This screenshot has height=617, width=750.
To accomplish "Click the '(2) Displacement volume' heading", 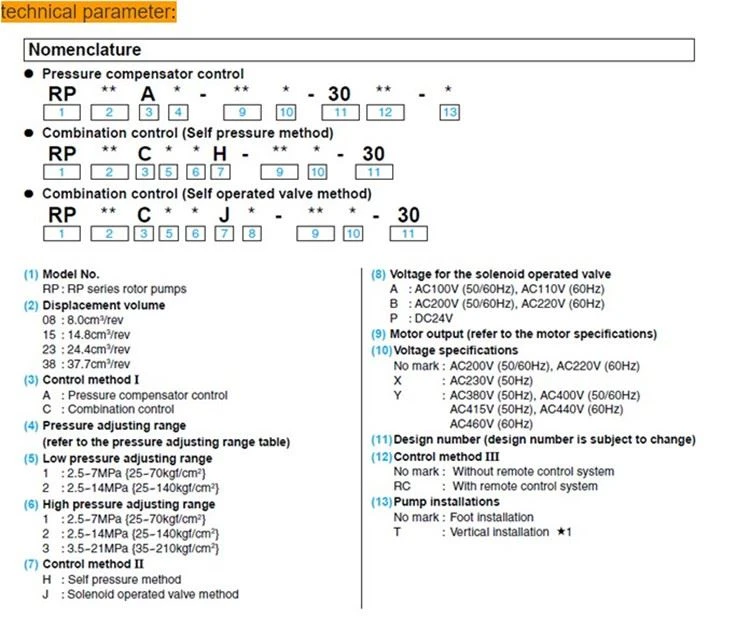I will (94, 305).
